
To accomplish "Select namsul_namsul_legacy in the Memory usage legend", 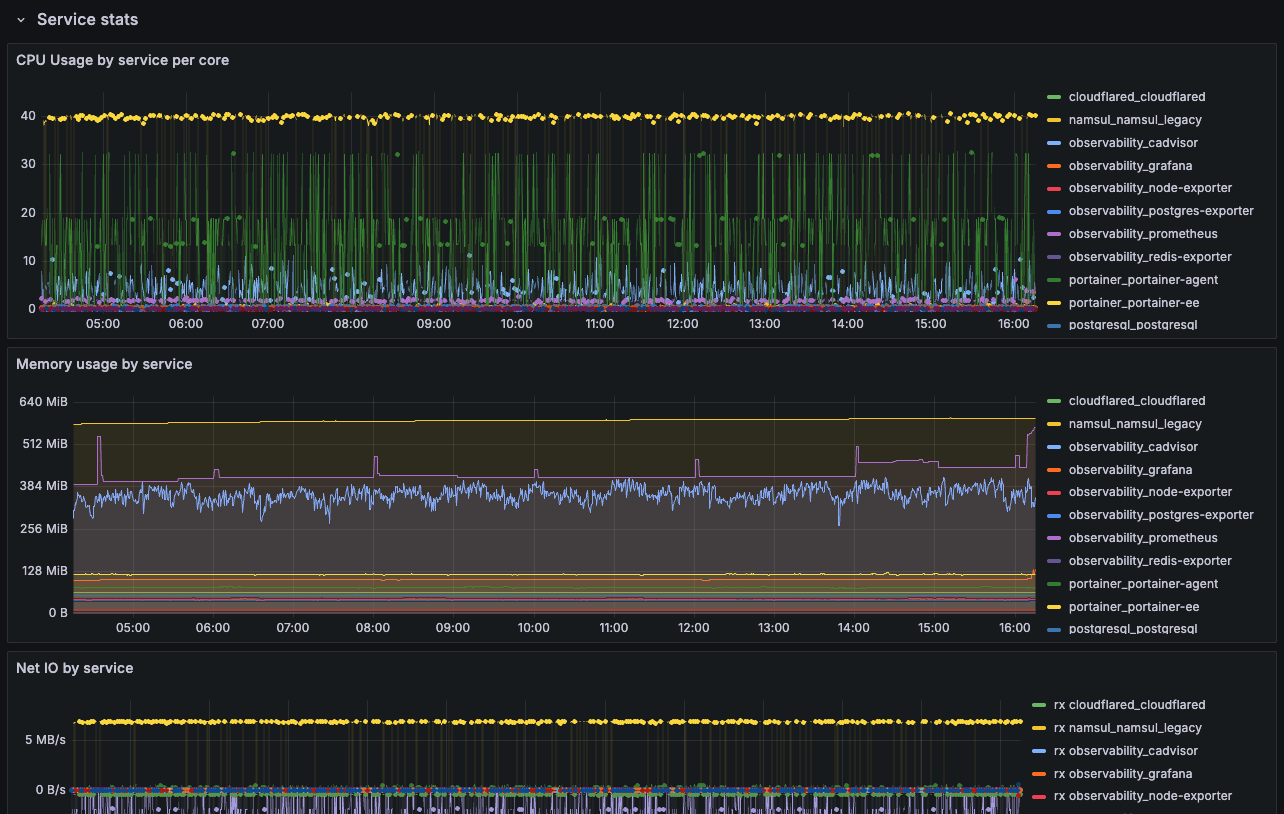I will coord(1135,424).
